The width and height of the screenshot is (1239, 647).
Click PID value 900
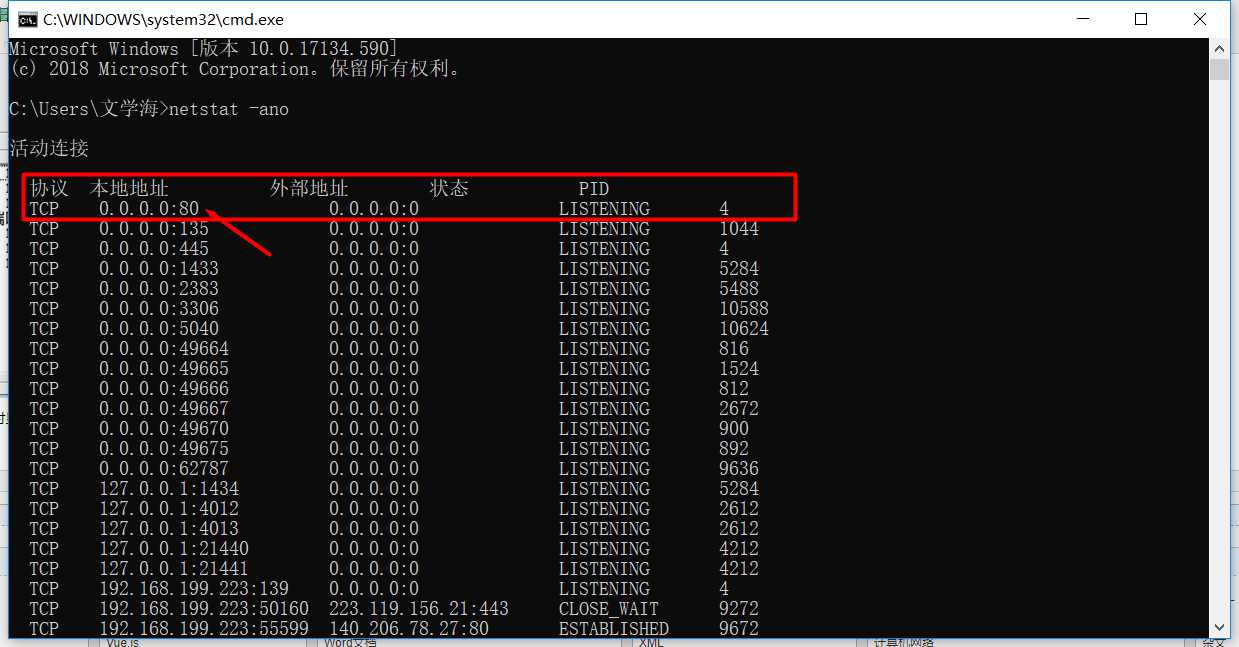click(734, 429)
